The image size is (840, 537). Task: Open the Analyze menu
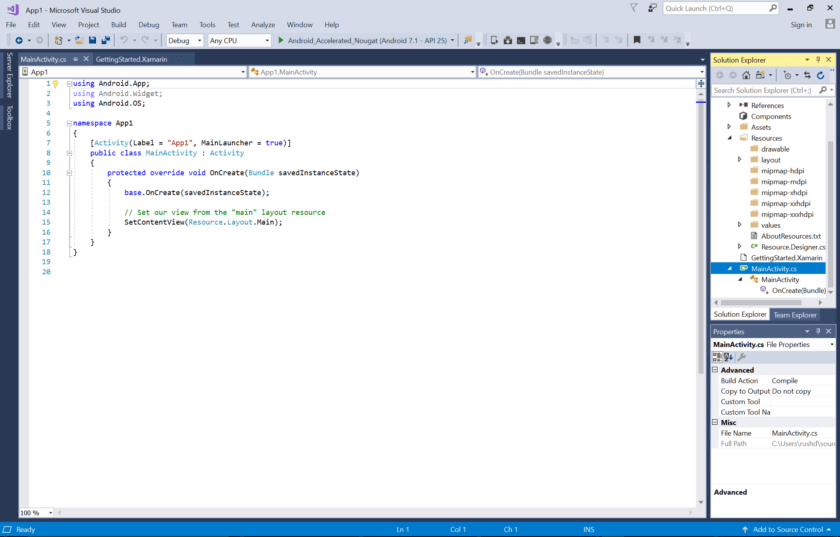click(262, 25)
